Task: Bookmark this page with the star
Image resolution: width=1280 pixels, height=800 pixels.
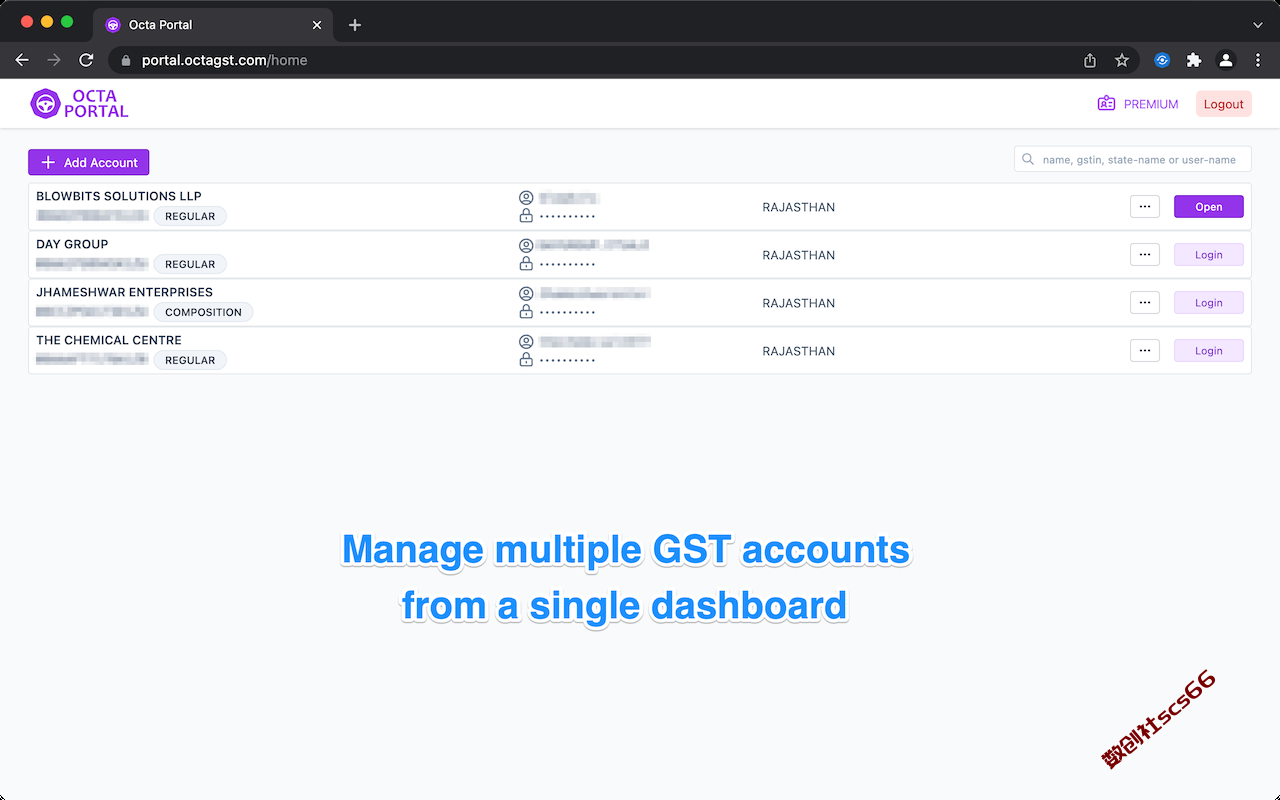Action: click(1122, 60)
